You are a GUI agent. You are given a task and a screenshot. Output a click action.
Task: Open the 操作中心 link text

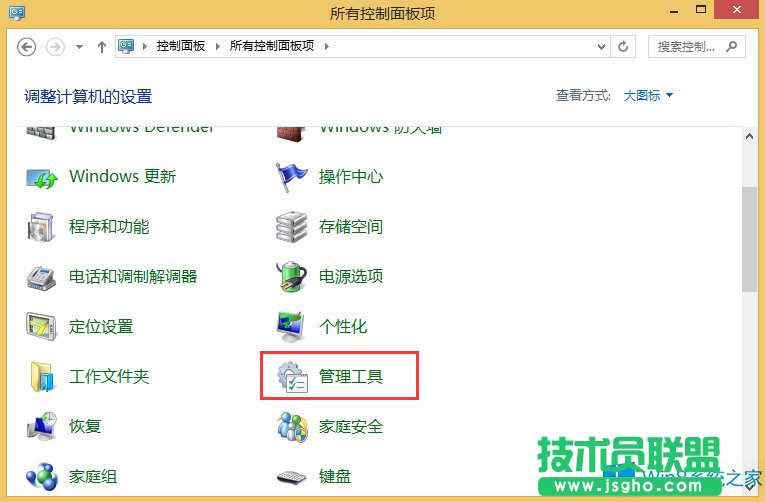pos(351,177)
